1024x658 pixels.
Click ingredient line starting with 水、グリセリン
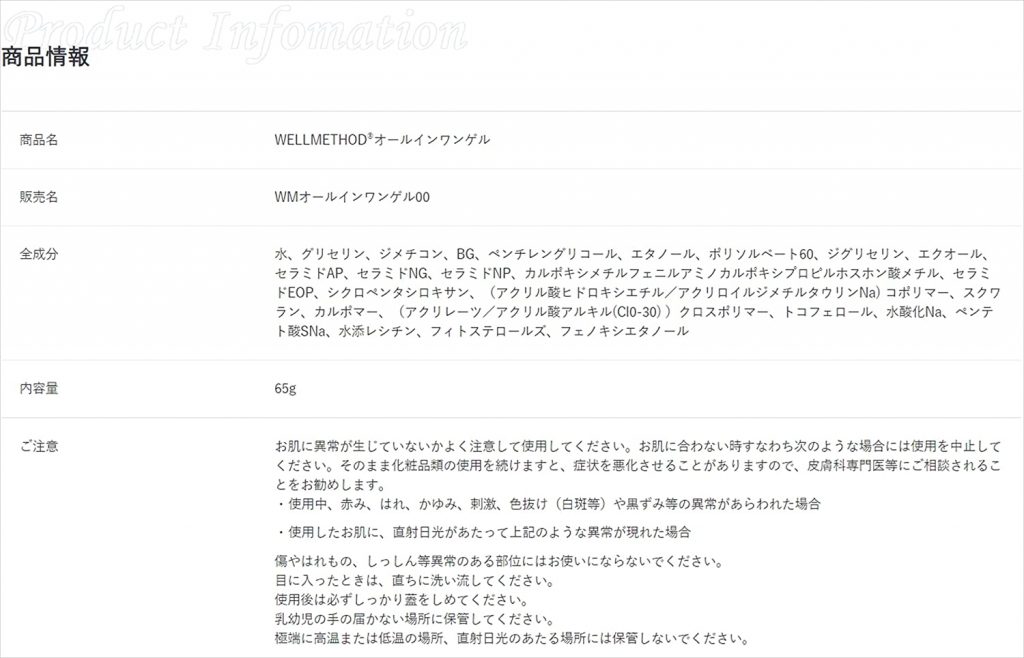(633, 254)
